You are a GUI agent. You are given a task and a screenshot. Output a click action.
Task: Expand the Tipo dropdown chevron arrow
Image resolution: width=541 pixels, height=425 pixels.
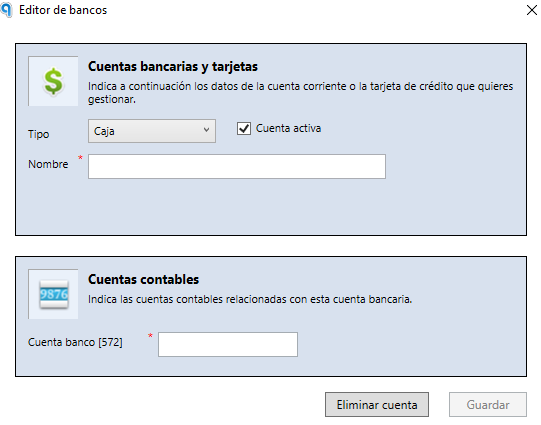[x=206, y=130]
